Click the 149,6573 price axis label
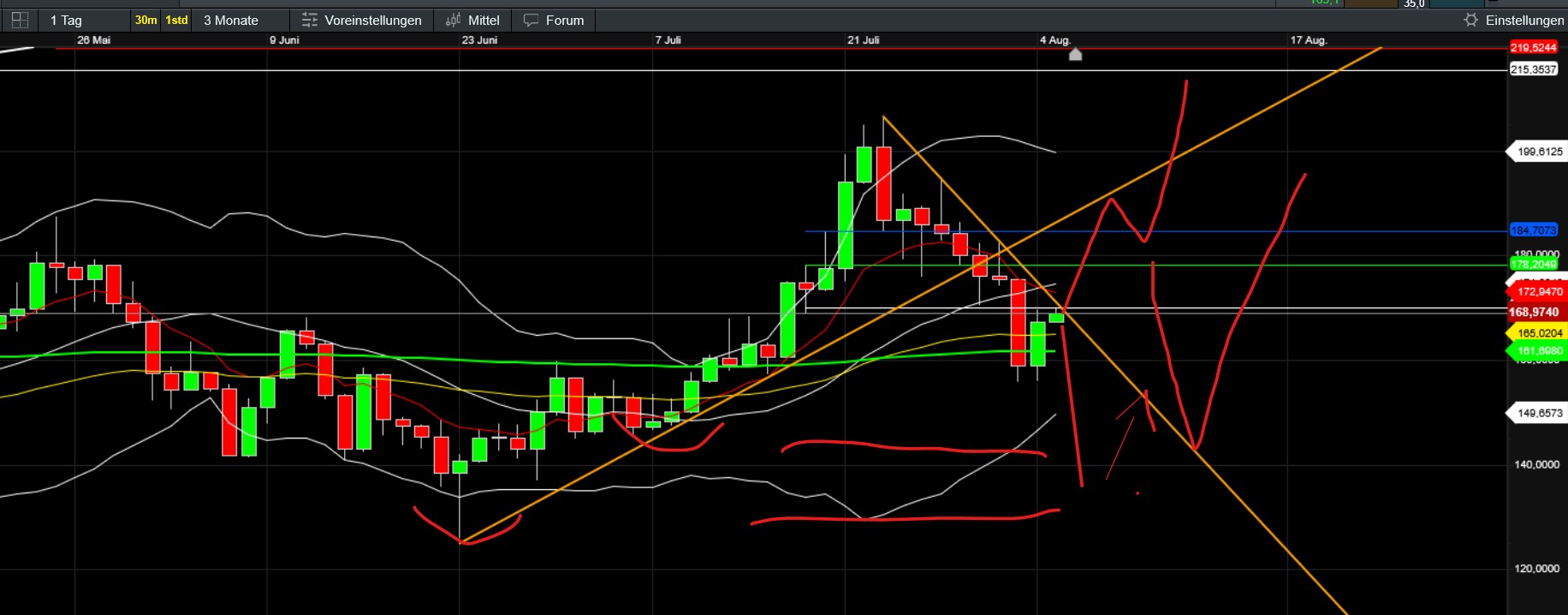This screenshot has height=615, width=1568. pos(1535,413)
